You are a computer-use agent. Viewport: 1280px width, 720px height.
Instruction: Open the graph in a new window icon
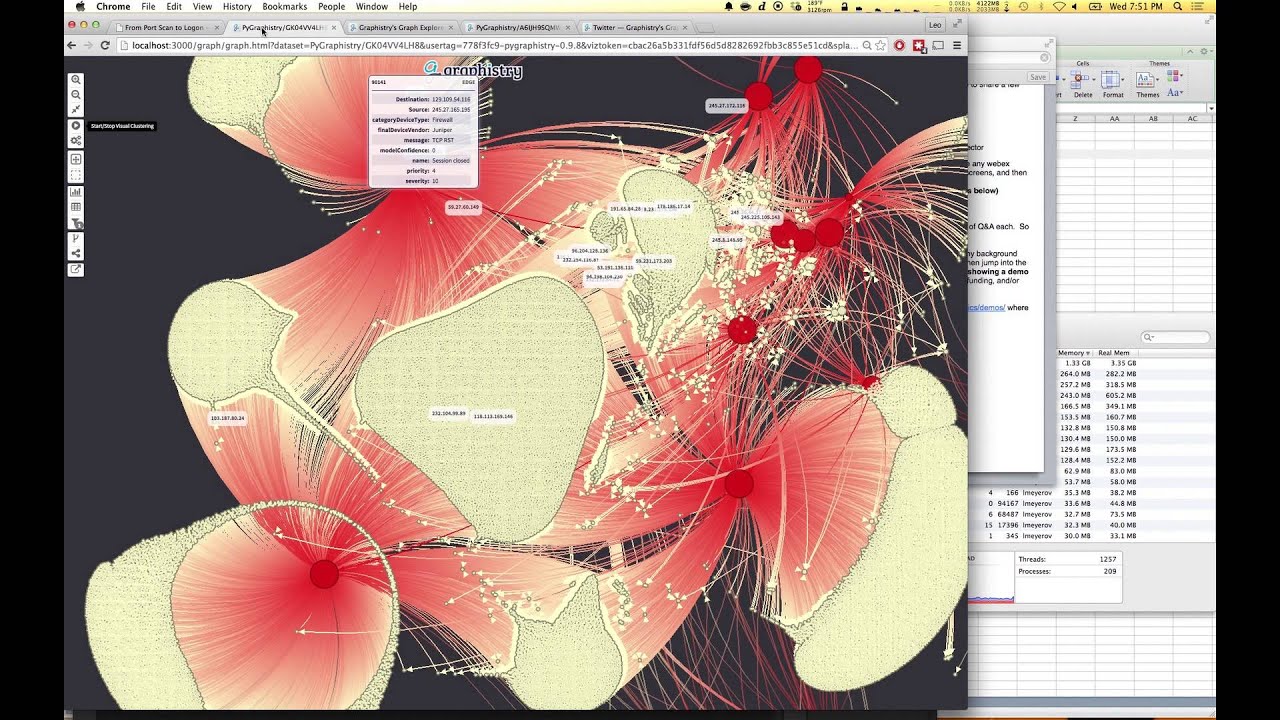click(x=75, y=269)
